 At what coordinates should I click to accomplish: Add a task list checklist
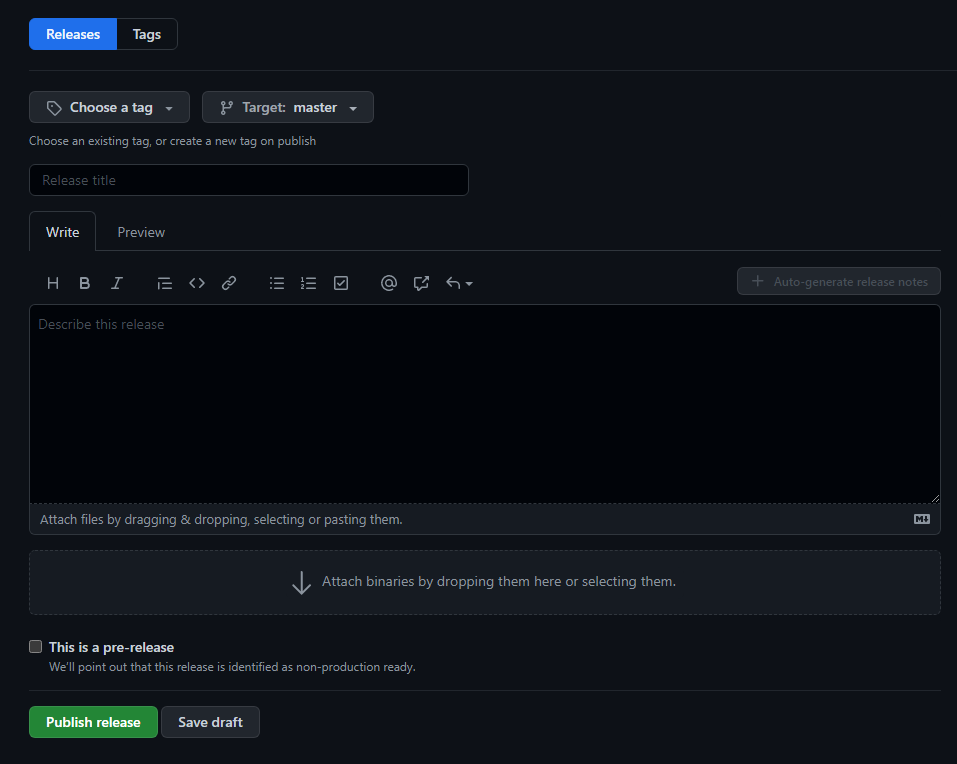340,283
